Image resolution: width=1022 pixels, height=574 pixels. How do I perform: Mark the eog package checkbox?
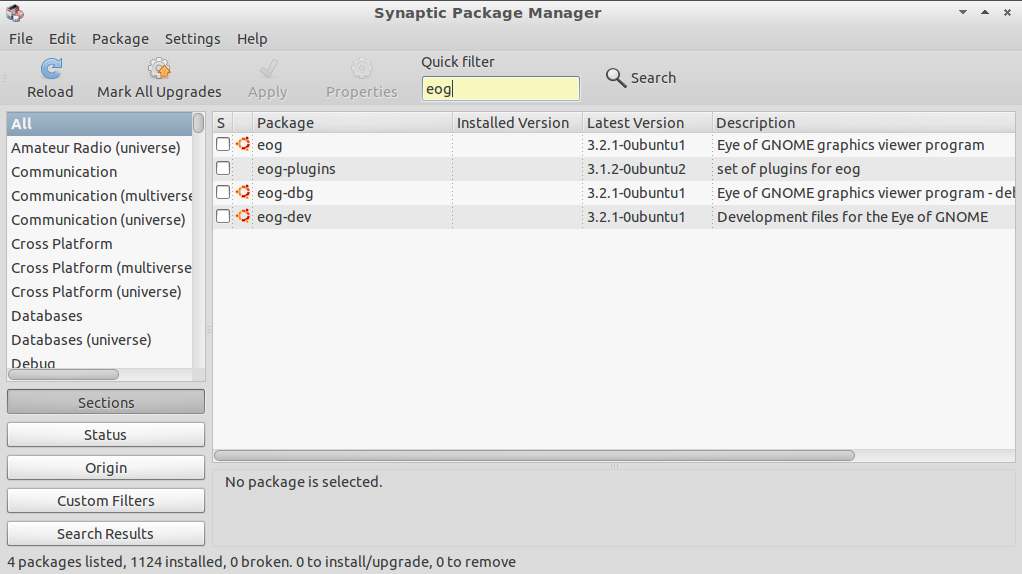(223, 144)
